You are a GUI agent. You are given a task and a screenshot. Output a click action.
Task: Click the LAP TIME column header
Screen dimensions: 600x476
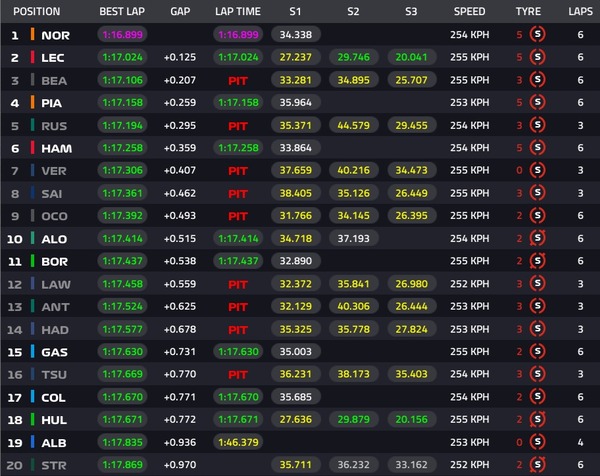[x=237, y=11]
